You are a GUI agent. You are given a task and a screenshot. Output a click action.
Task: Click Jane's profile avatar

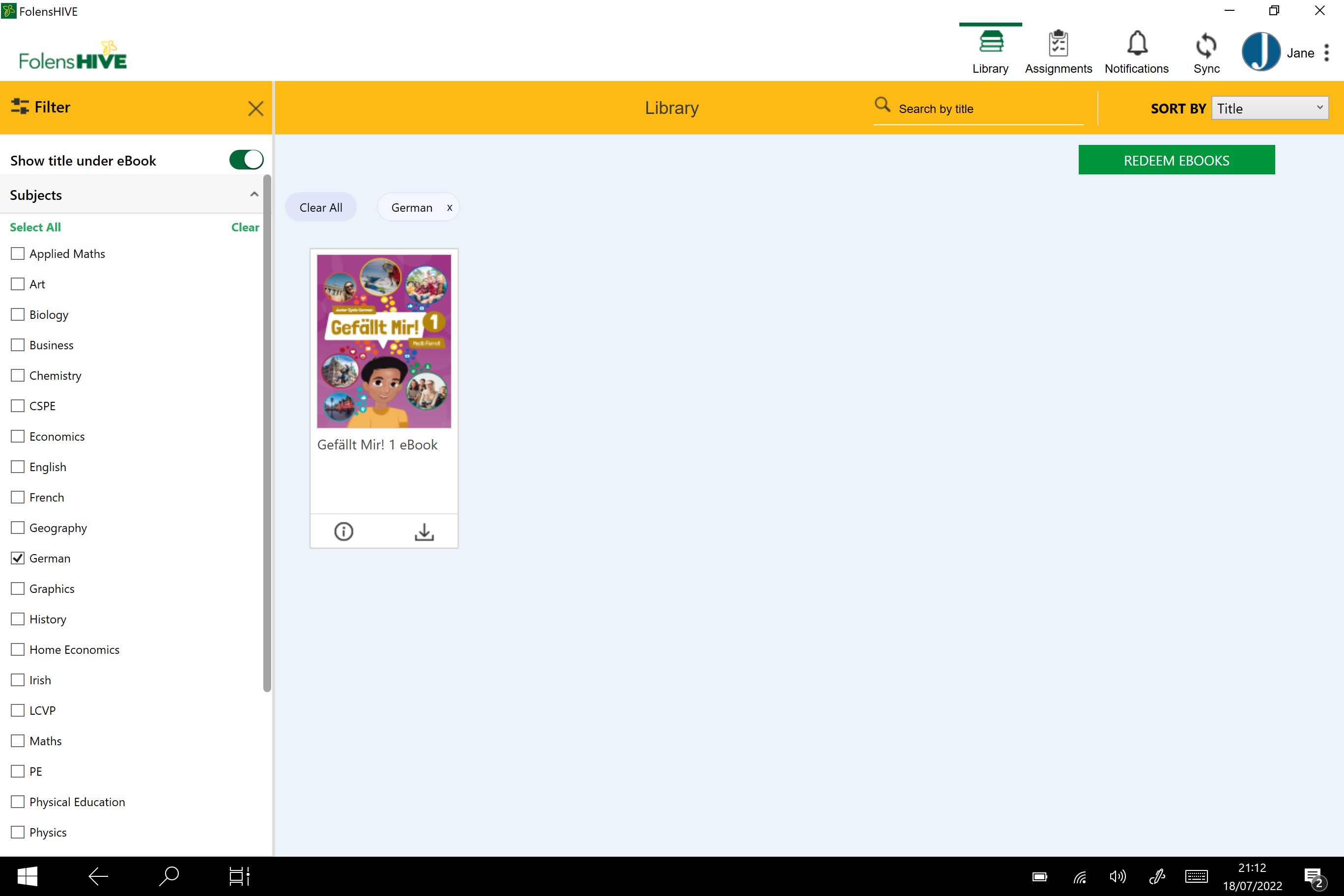pos(1260,52)
